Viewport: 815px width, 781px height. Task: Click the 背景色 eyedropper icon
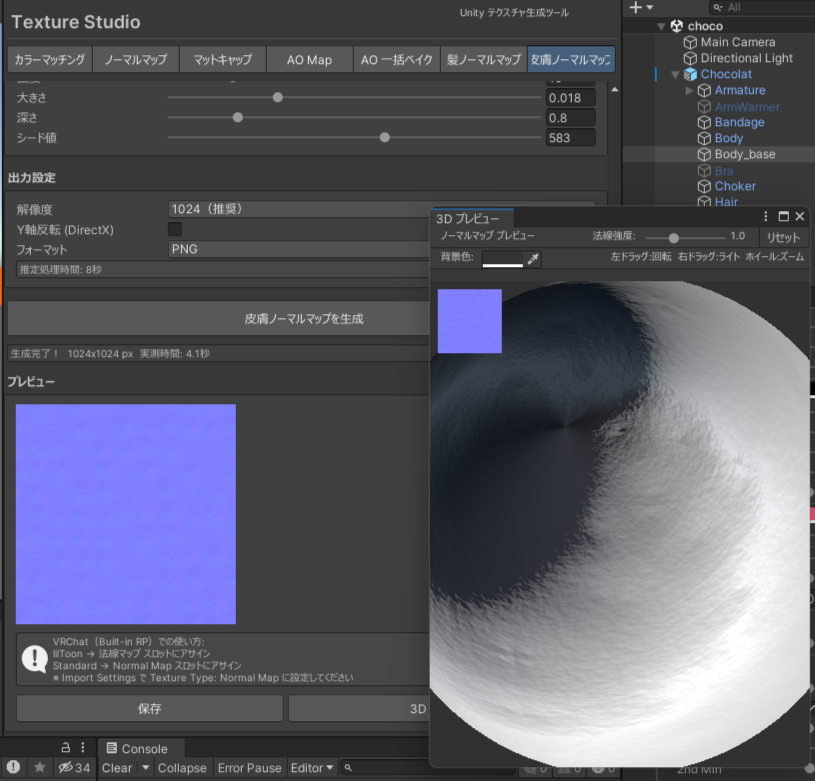[x=533, y=258]
